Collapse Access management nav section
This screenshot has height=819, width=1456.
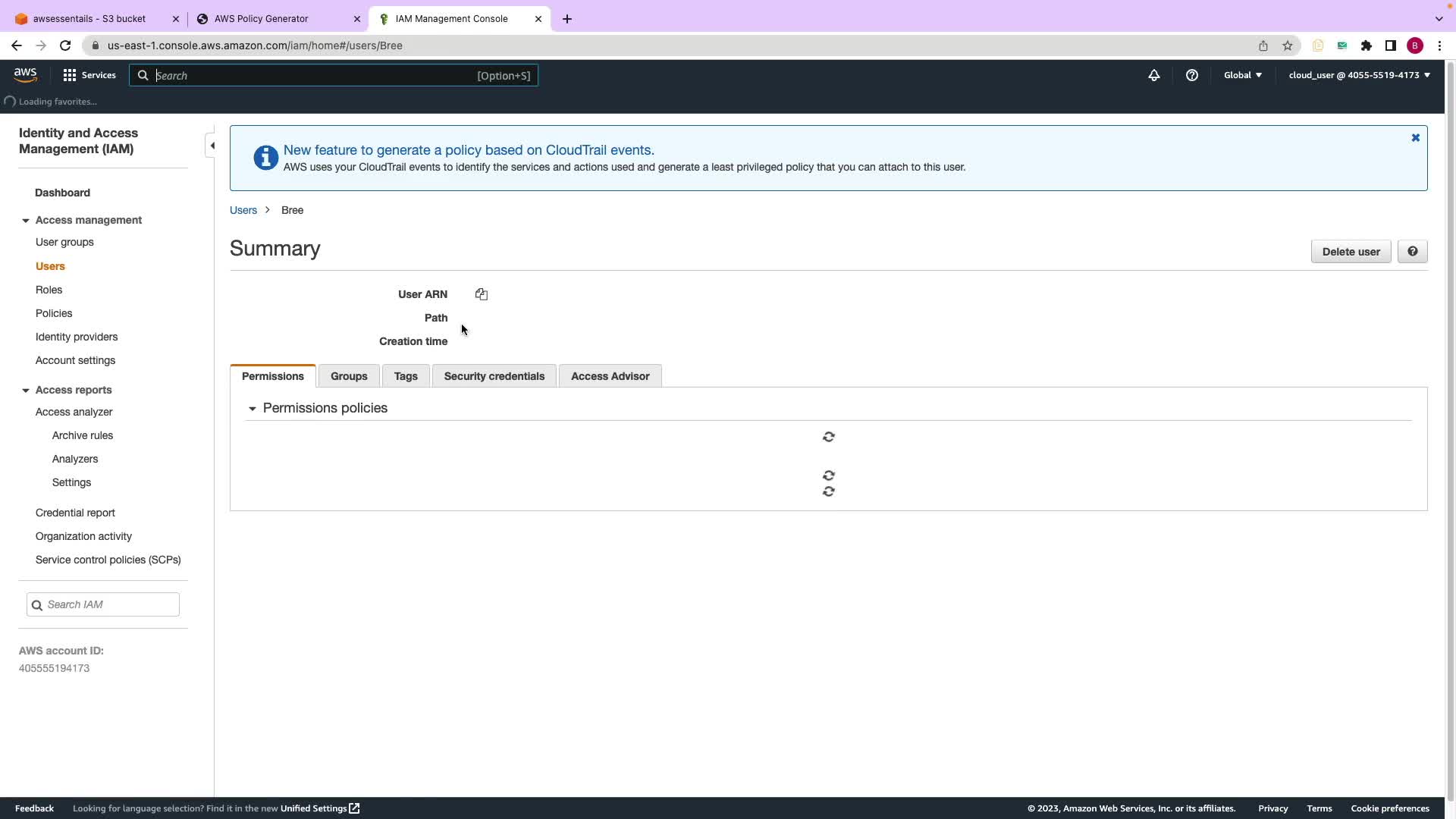click(26, 221)
